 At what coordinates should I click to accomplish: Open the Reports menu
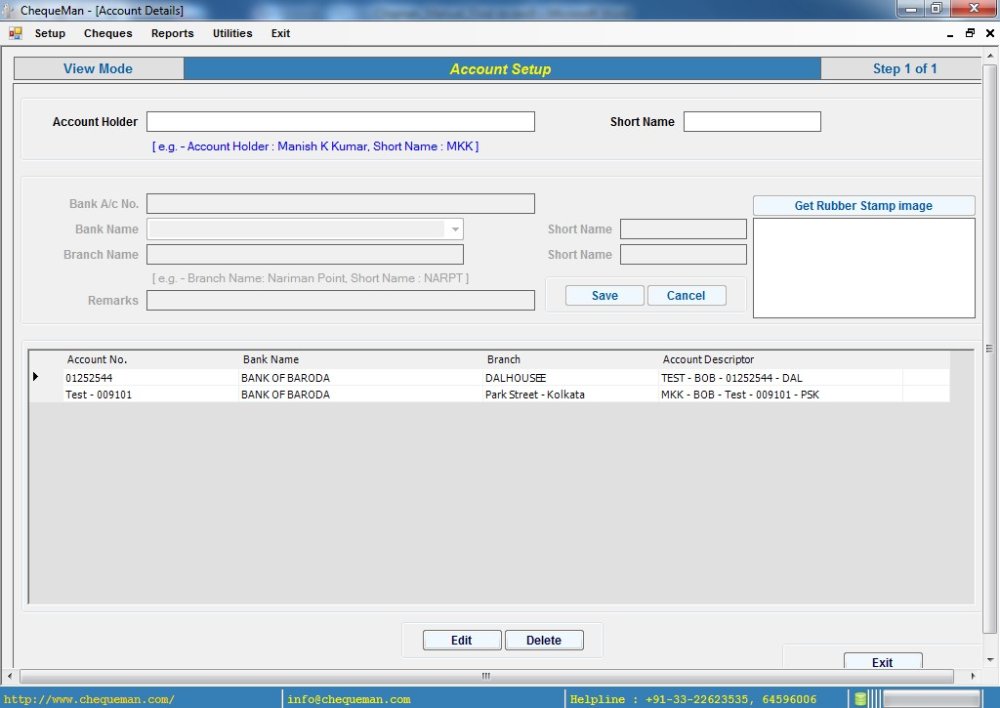point(172,33)
